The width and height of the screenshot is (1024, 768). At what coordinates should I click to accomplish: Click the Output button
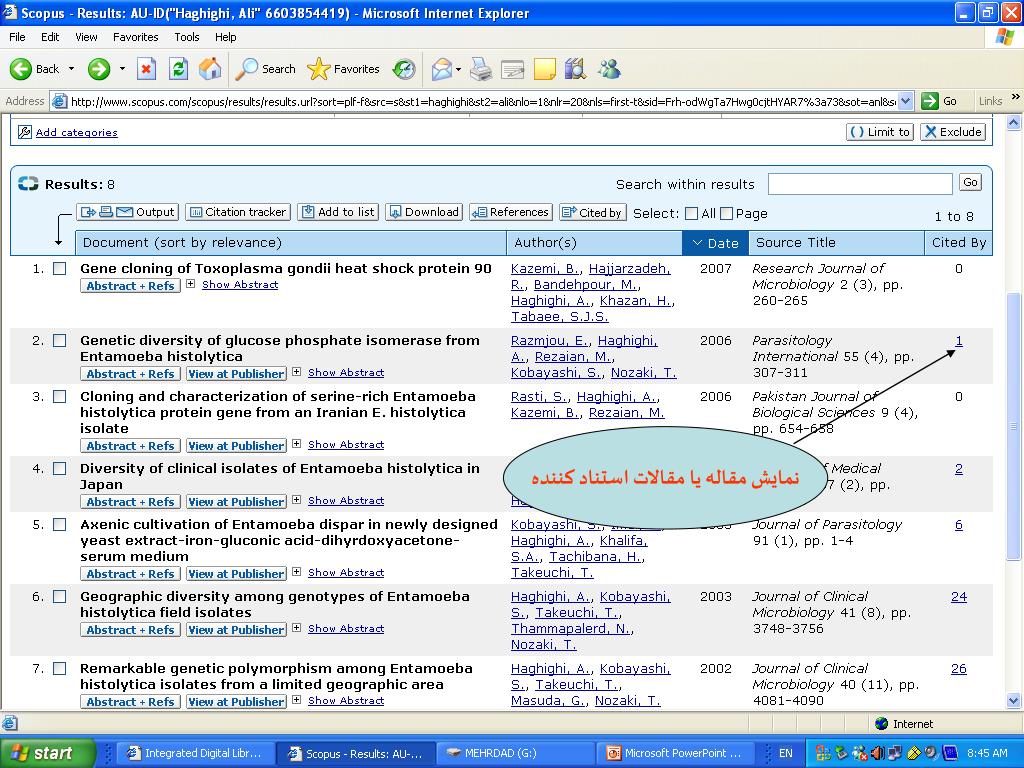pos(127,212)
